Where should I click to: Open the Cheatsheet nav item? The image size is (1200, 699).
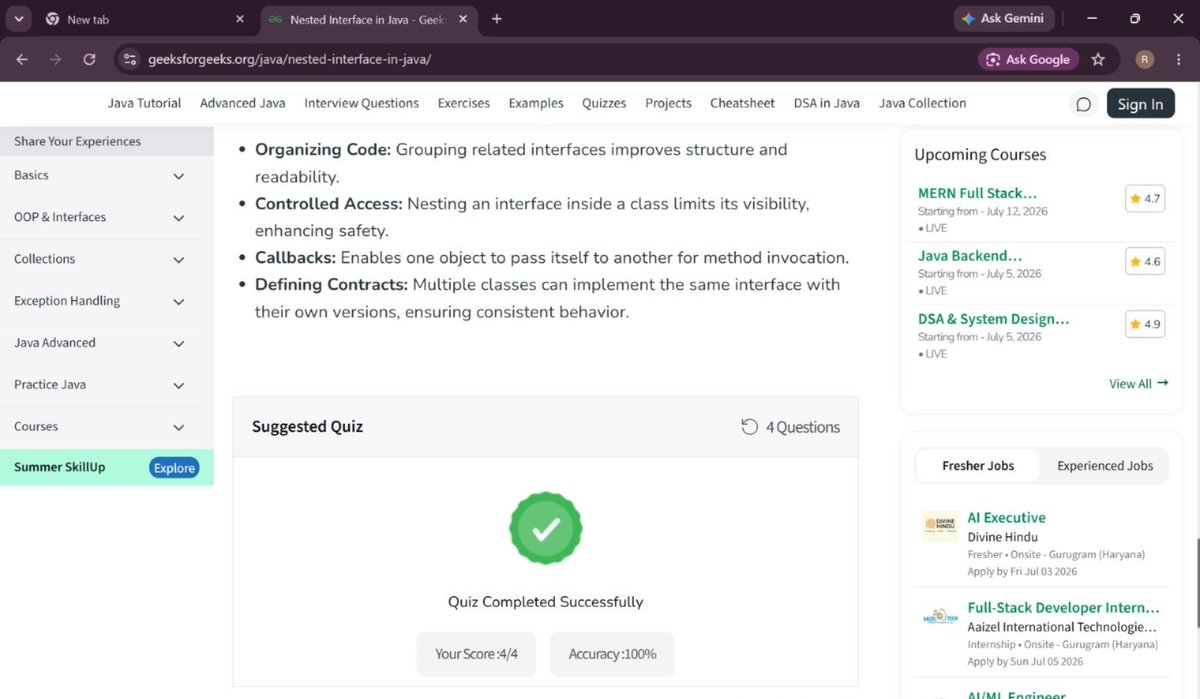click(742, 103)
